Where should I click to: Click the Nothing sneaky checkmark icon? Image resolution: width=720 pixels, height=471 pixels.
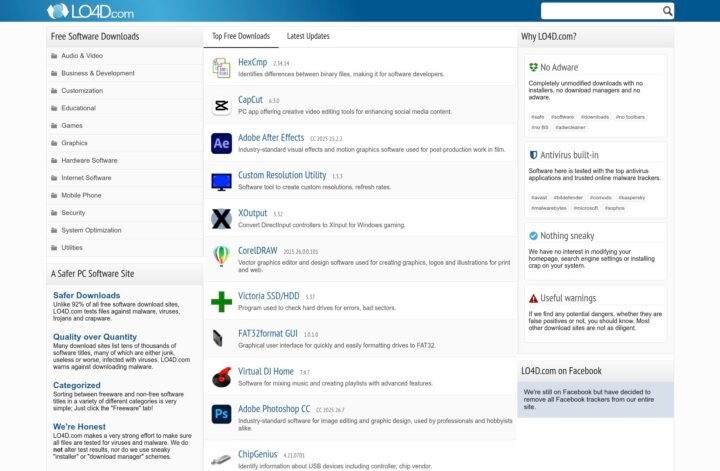coord(533,236)
